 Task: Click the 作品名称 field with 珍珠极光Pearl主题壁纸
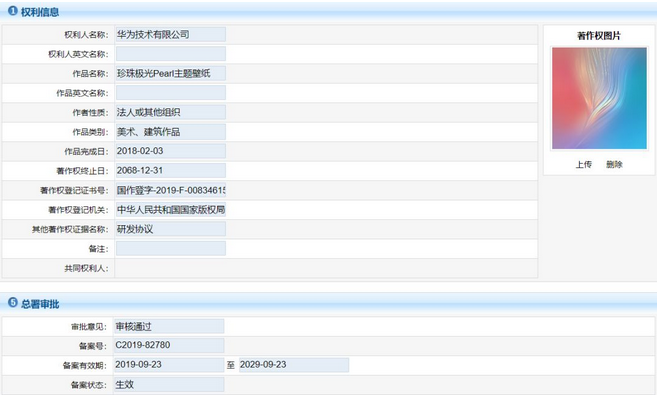click(171, 73)
